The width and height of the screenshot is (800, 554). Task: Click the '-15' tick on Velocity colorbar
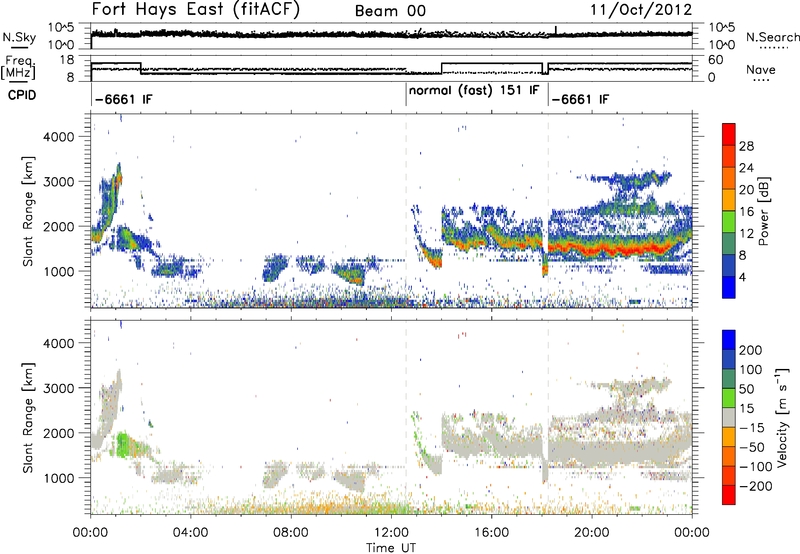pyautogui.click(x=751, y=428)
